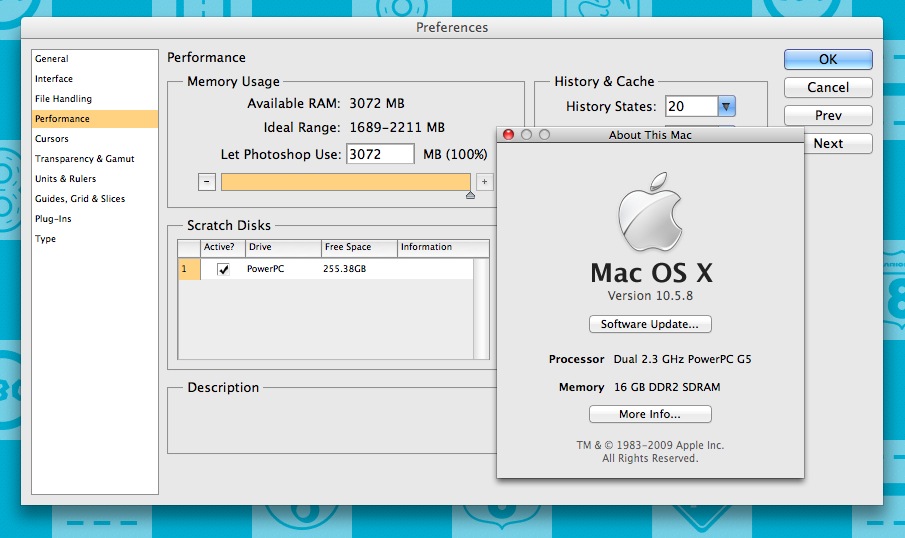Click the 16 GB DDR2 SDRAM value
Image resolution: width=905 pixels, height=538 pixels.
pyautogui.click(x=667, y=387)
